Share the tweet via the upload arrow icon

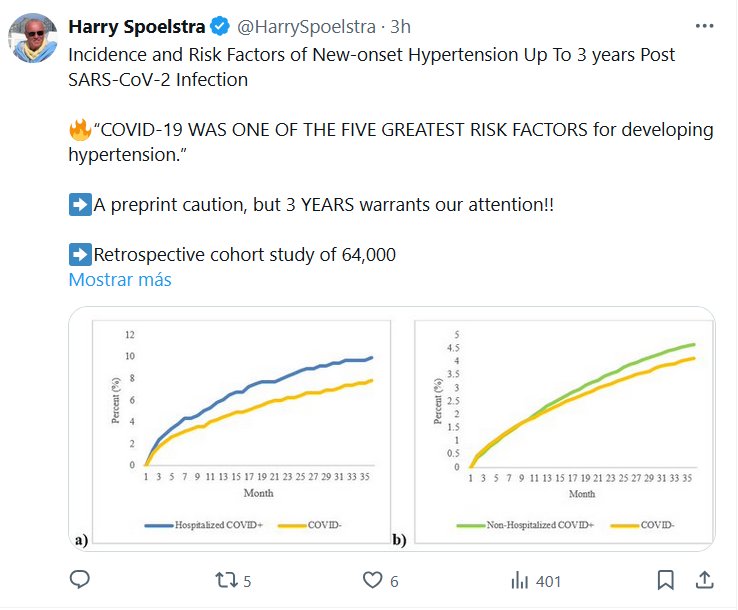coord(703,580)
